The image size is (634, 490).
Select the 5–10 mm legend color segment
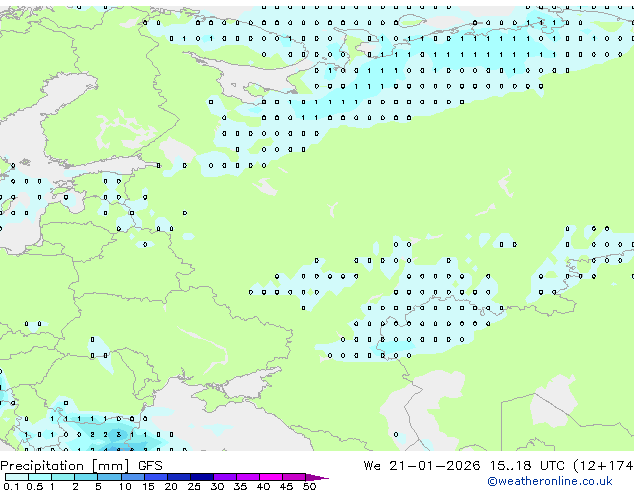[109, 477]
